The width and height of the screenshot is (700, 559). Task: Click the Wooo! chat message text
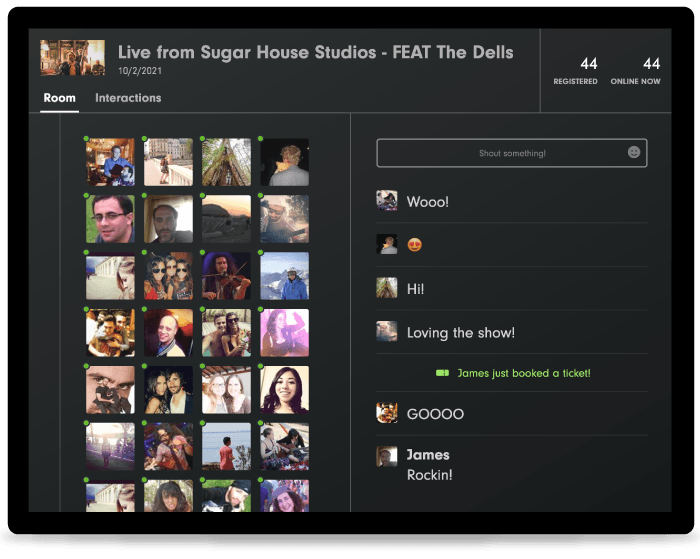click(x=427, y=202)
